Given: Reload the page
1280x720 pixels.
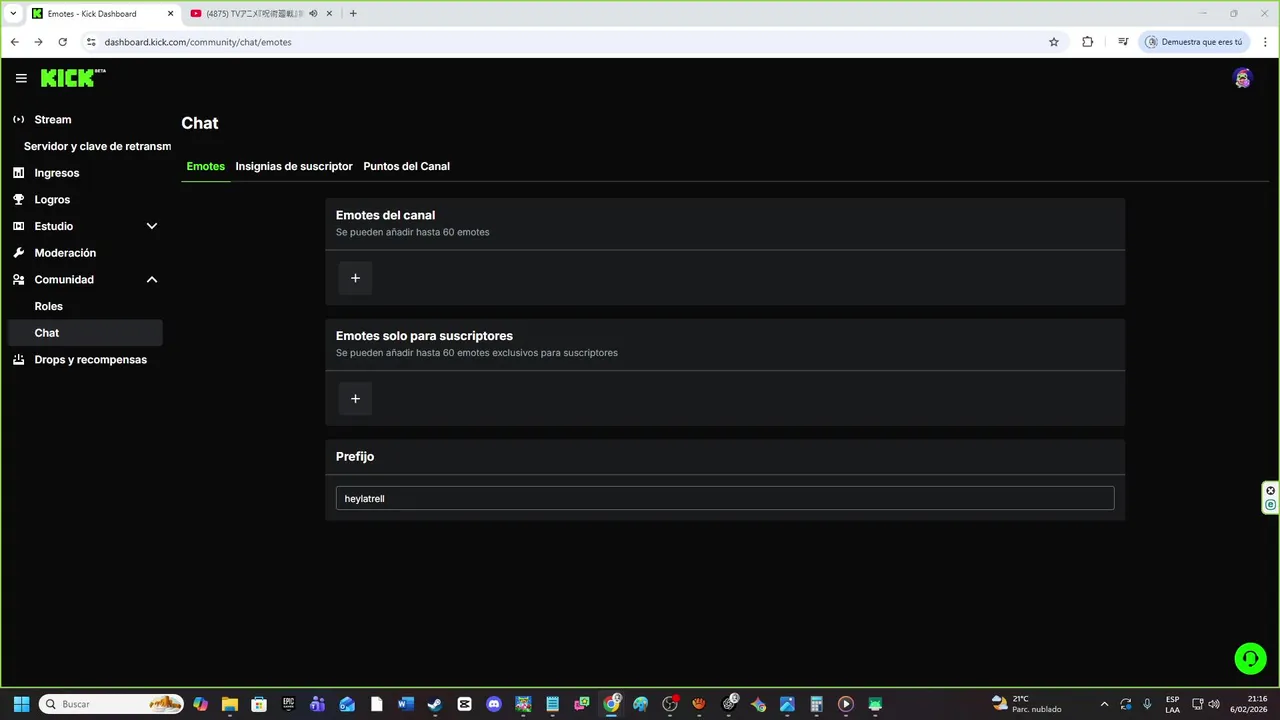Looking at the screenshot, I should (x=62, y=42).
